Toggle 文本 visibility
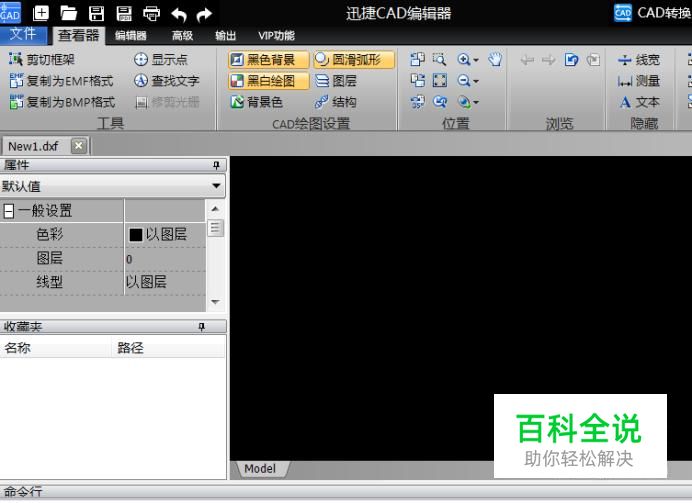 (639, 102)
